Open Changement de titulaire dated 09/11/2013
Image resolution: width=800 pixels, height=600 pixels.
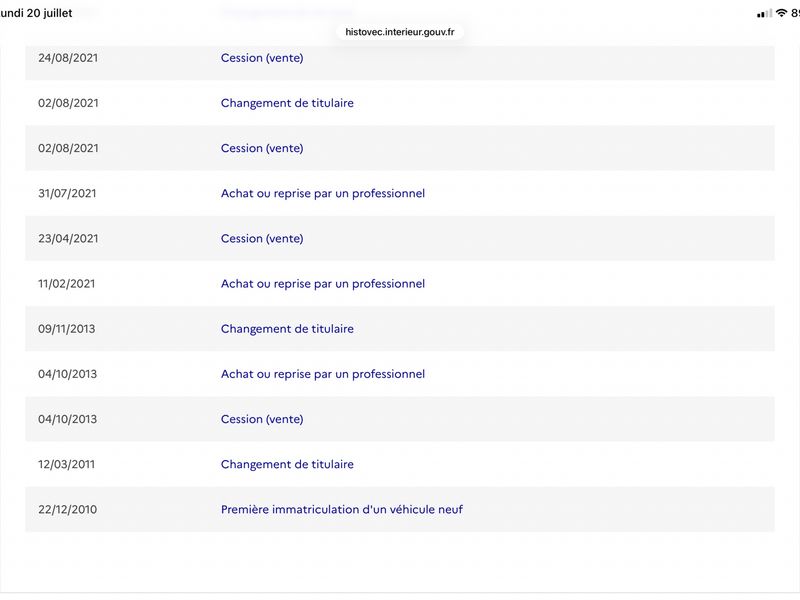pos(287,329)
